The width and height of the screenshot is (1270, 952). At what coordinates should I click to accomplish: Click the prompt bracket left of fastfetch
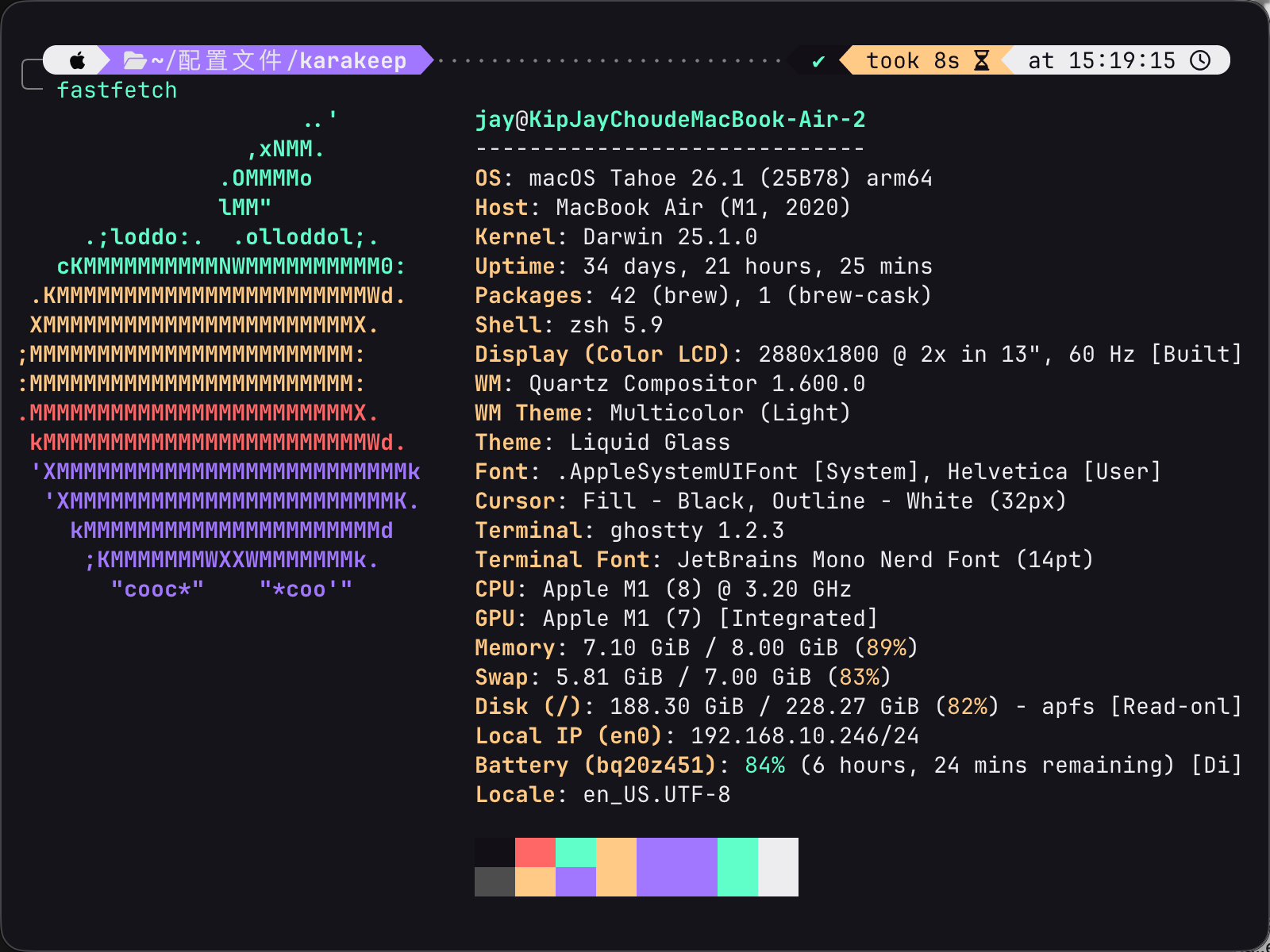click(32, 75)
